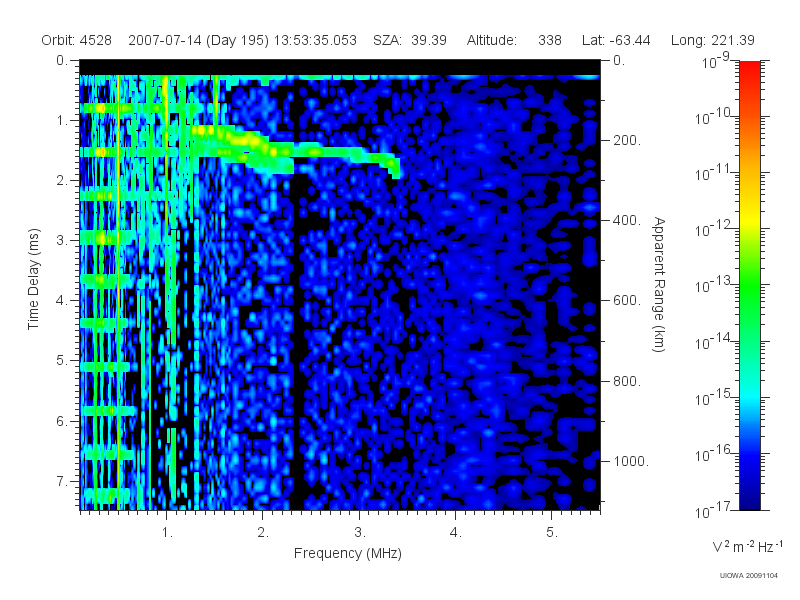Click the 'V² m⁻² Hz⁻¹' units label
This screenshot has height=600, width=800.
tap(747, 546)
